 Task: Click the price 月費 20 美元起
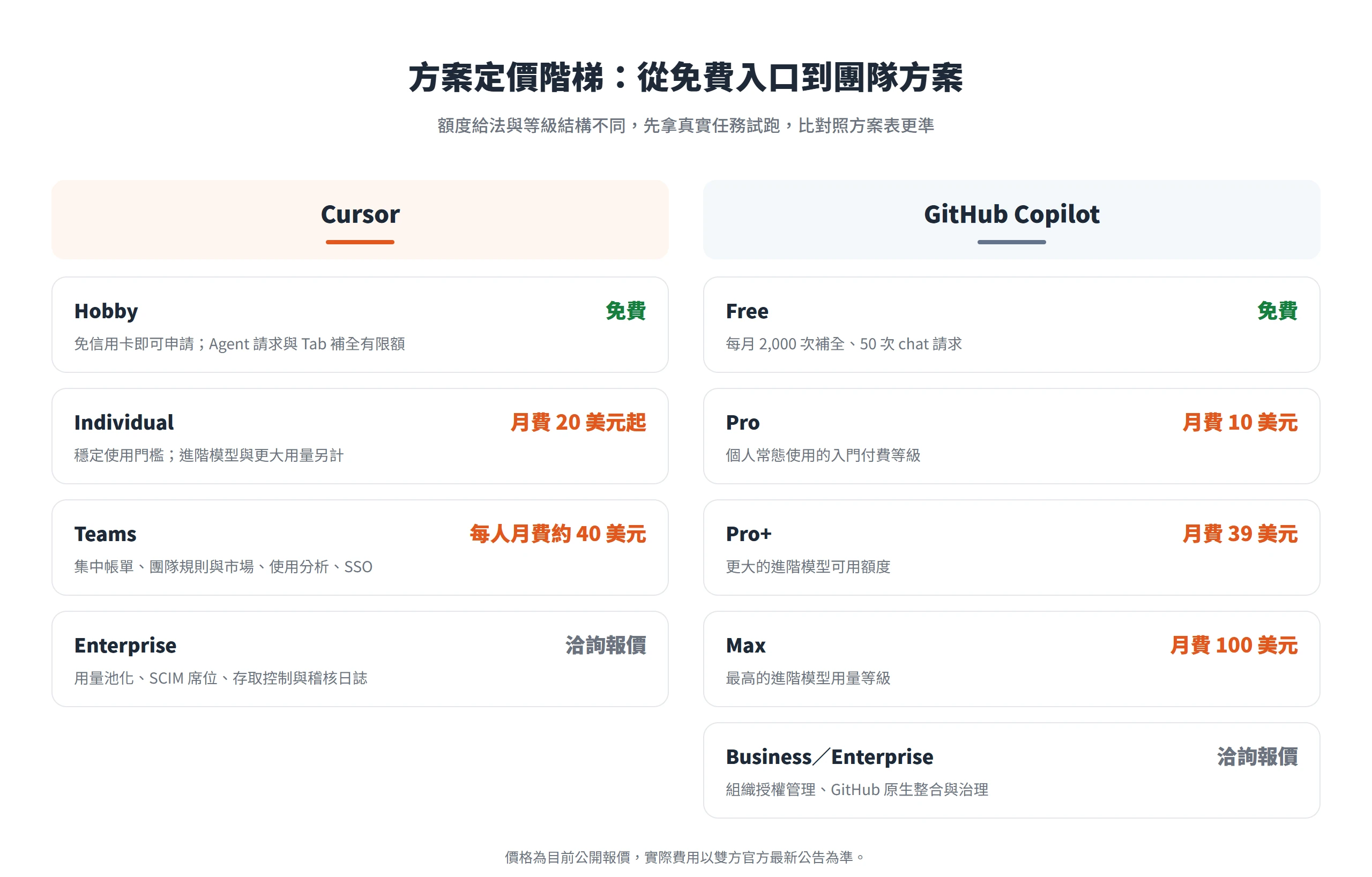coord(578,423)
